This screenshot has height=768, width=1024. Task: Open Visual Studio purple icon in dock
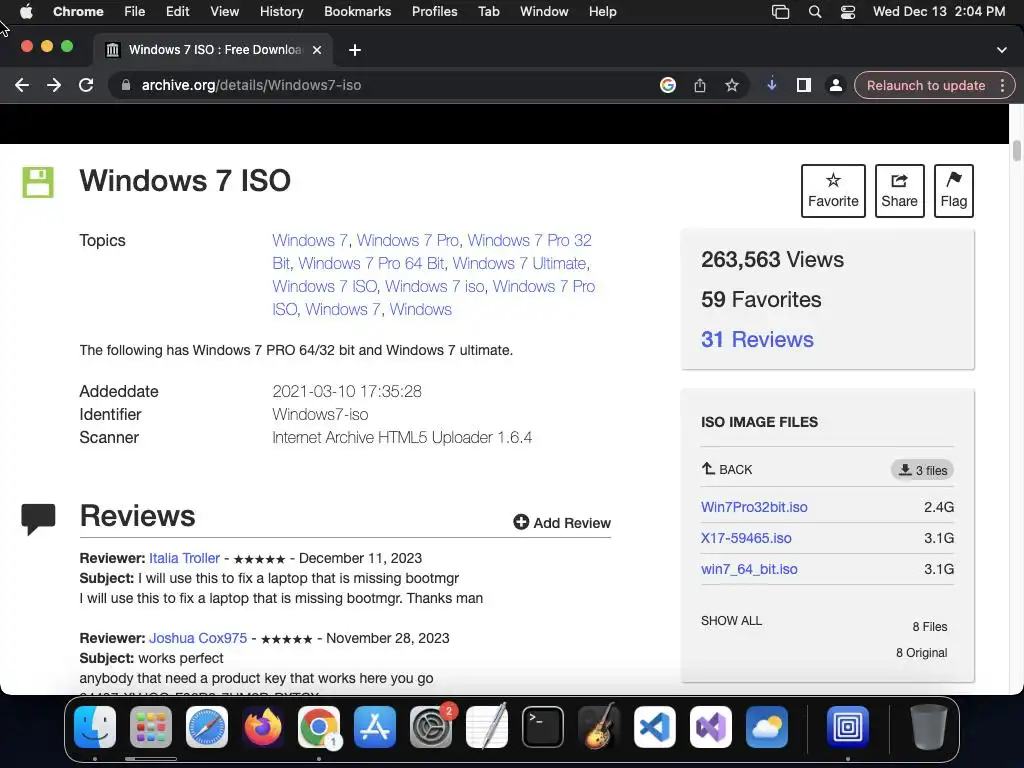point(711,727)
